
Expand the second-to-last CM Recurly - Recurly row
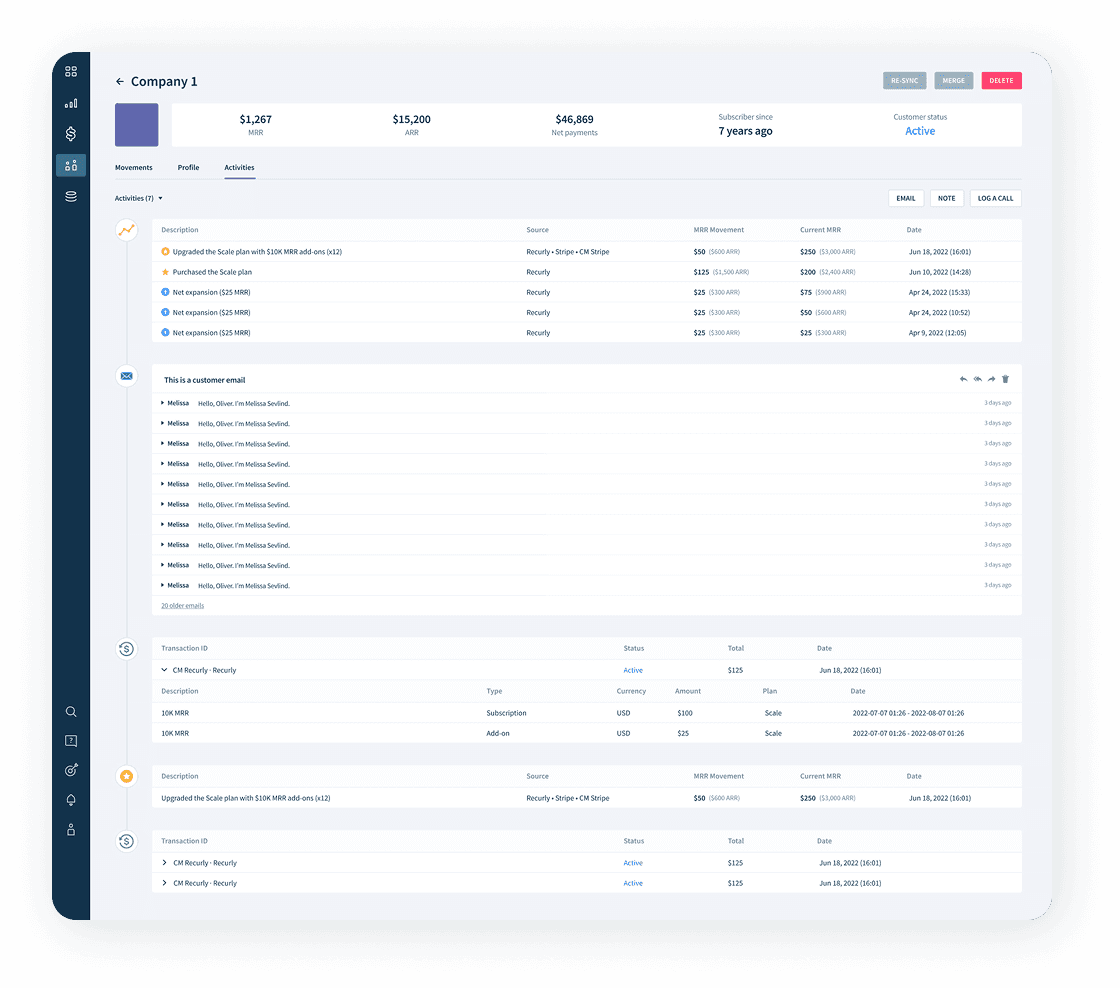164,863
